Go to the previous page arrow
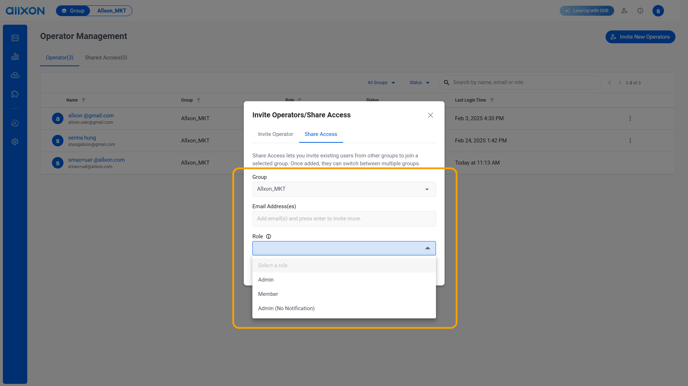The height and width of the screenshot is (386, 688). pos(609,82)
